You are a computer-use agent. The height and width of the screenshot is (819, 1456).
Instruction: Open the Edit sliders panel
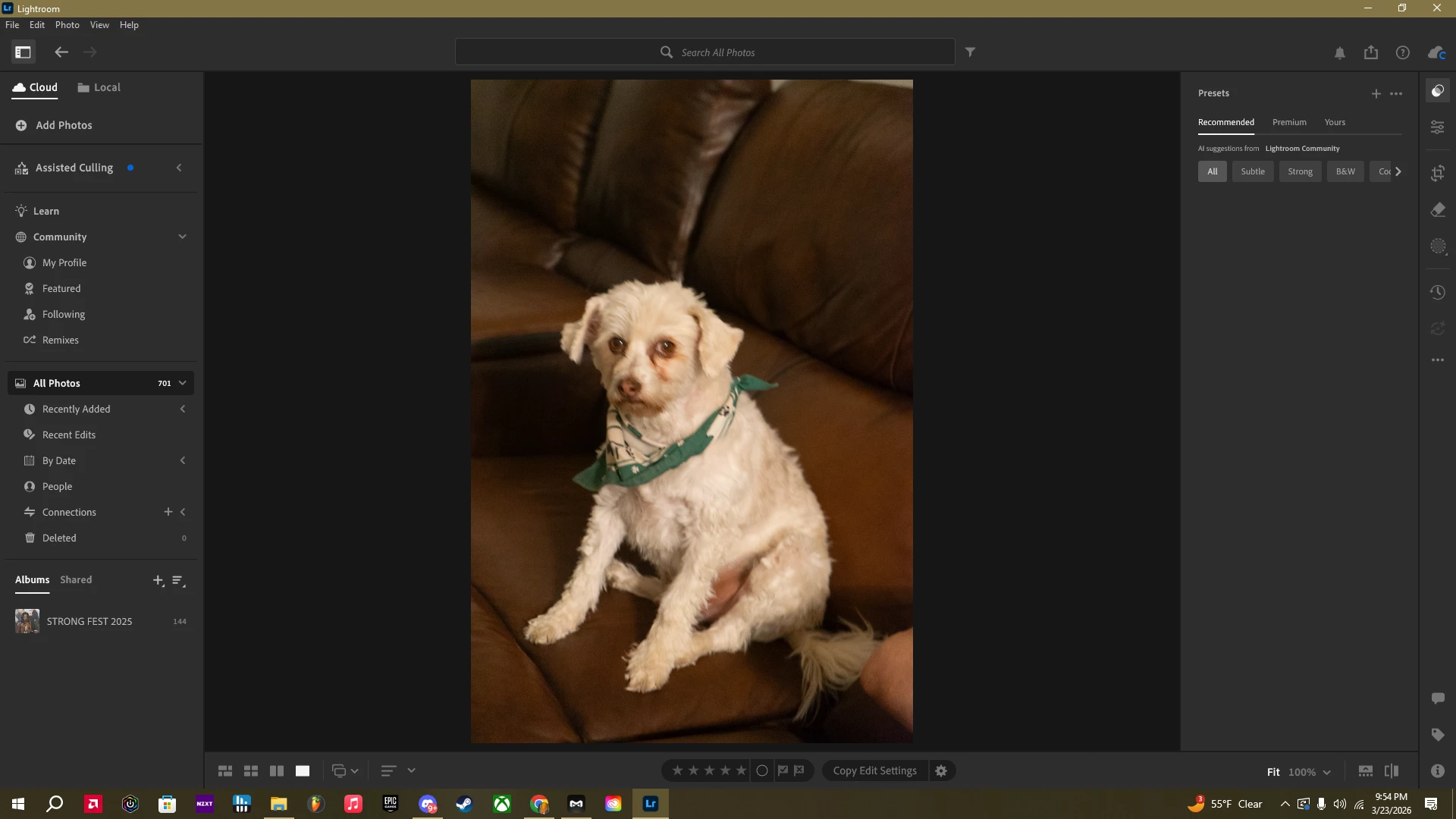[1437, 127]
